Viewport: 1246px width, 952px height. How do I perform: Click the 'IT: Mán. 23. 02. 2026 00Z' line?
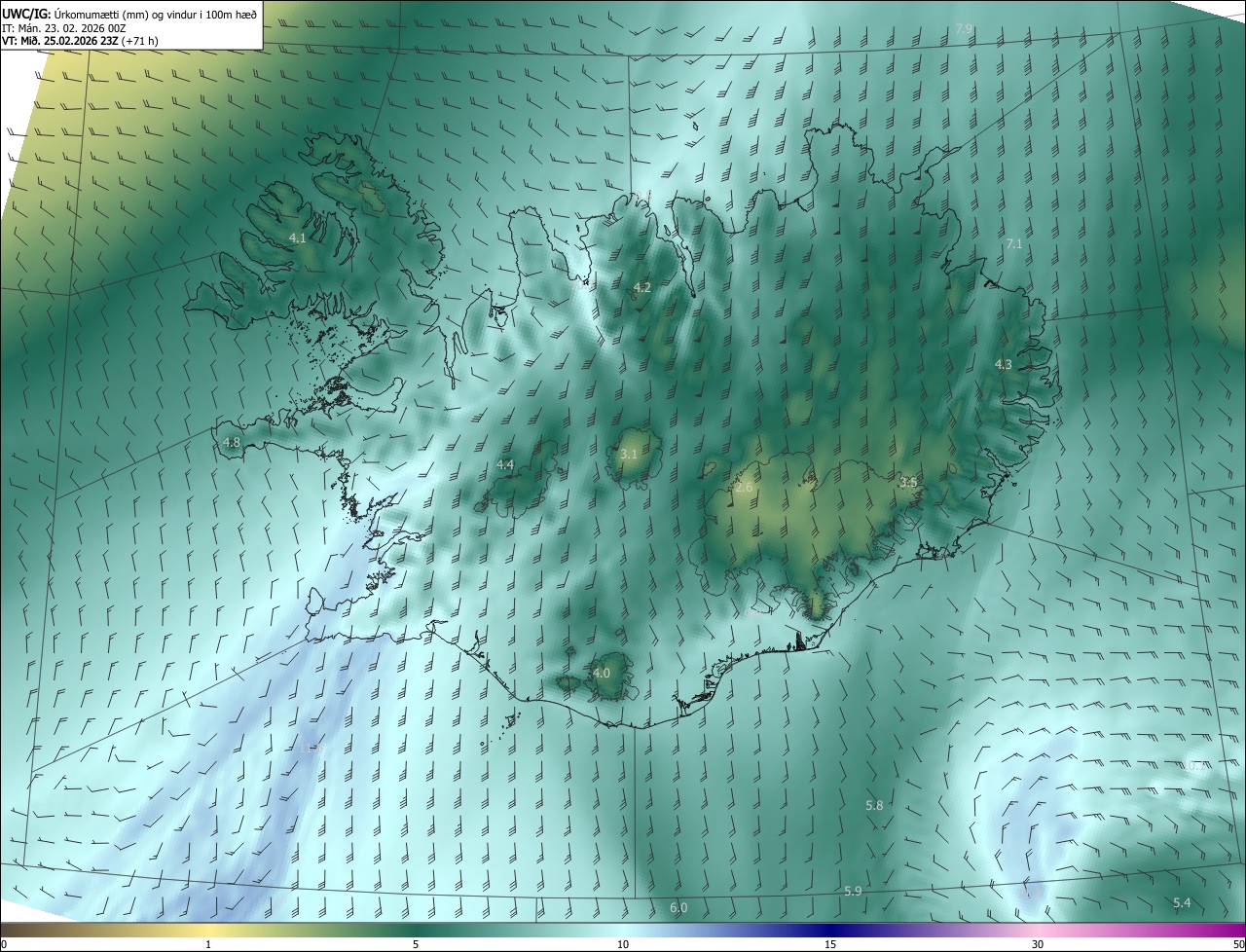(x=64, y=28)
